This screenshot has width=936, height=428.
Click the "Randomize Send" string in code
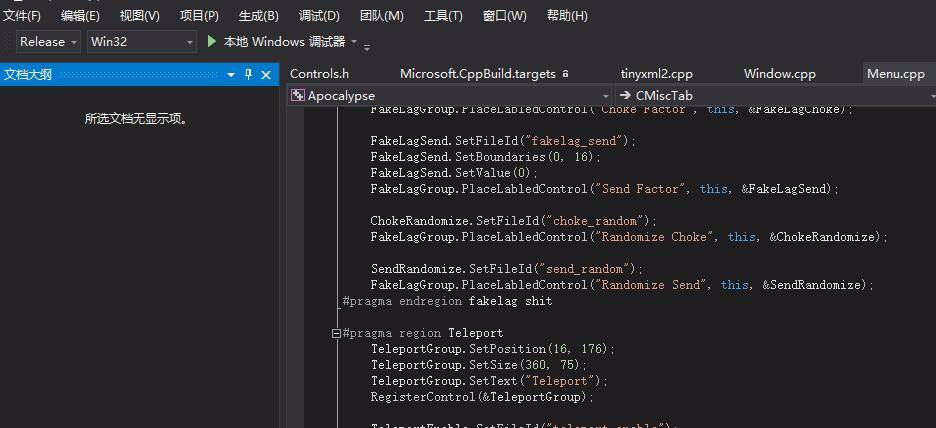click(x=651, y=285)
